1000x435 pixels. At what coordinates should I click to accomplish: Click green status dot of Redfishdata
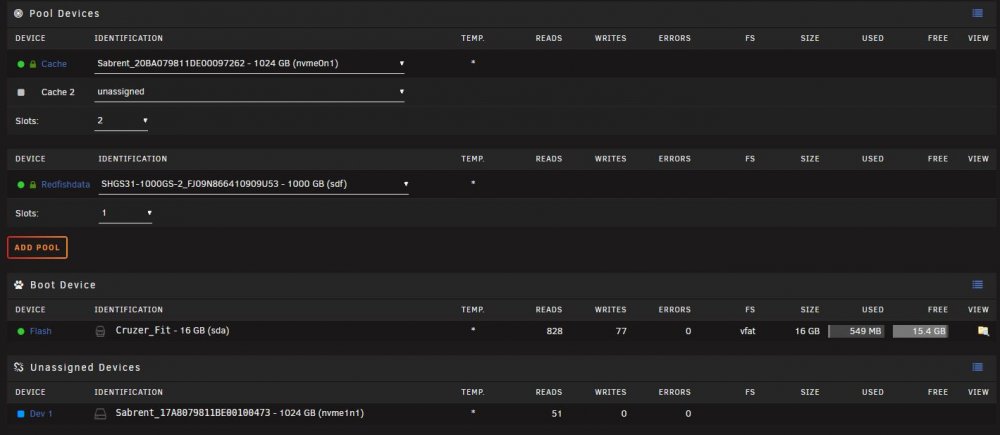click(21, 184)
